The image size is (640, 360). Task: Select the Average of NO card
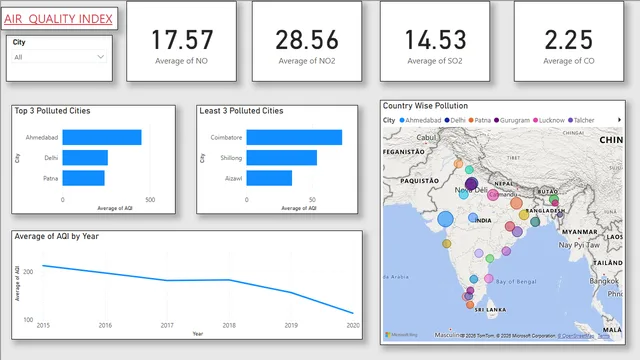[182, 41]
